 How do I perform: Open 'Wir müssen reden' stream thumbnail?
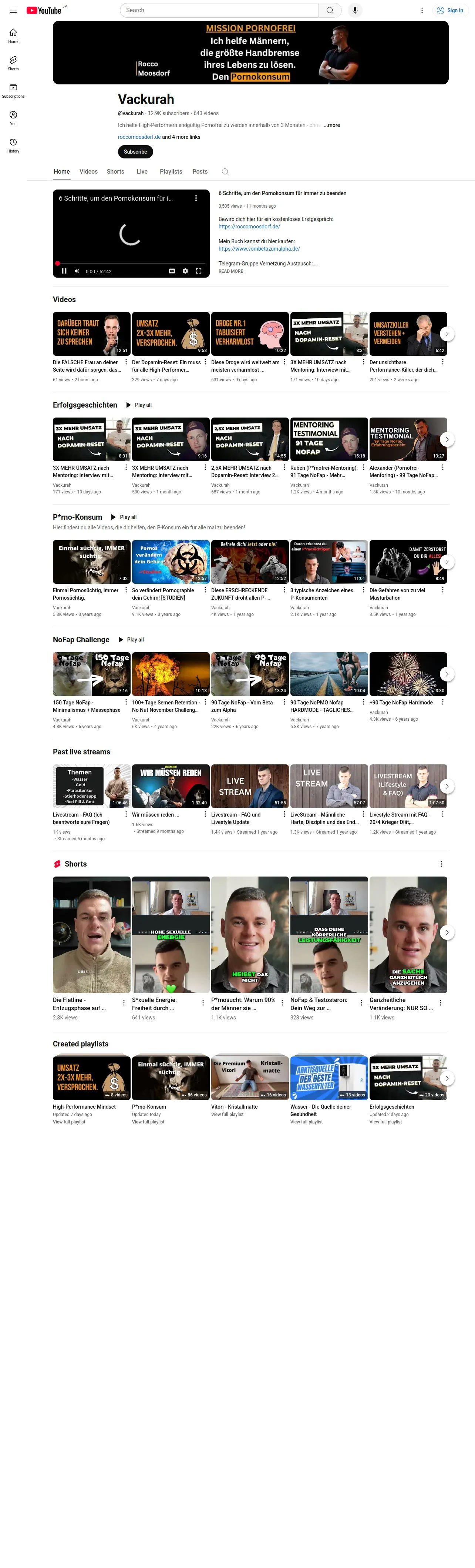171,787
